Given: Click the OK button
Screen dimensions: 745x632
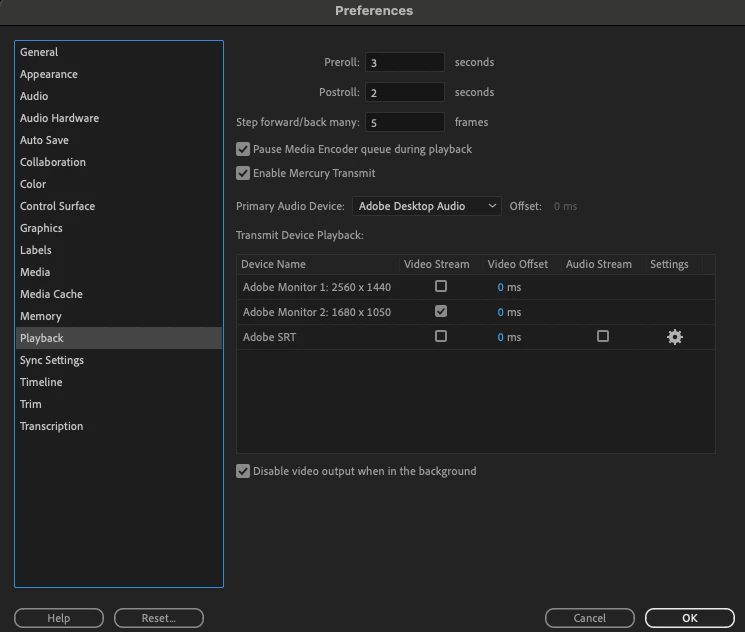Looking at the screenshot, I should [x=689, y=618].
